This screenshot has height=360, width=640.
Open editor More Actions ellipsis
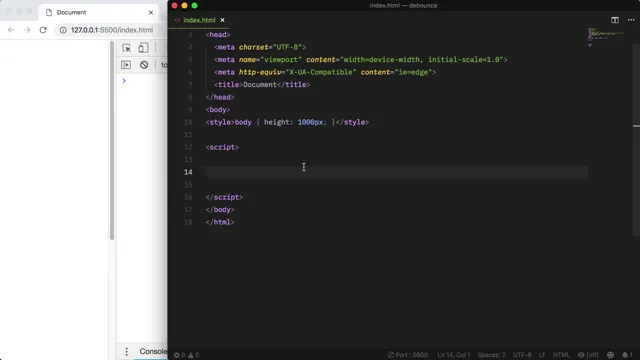click(631, 20)
